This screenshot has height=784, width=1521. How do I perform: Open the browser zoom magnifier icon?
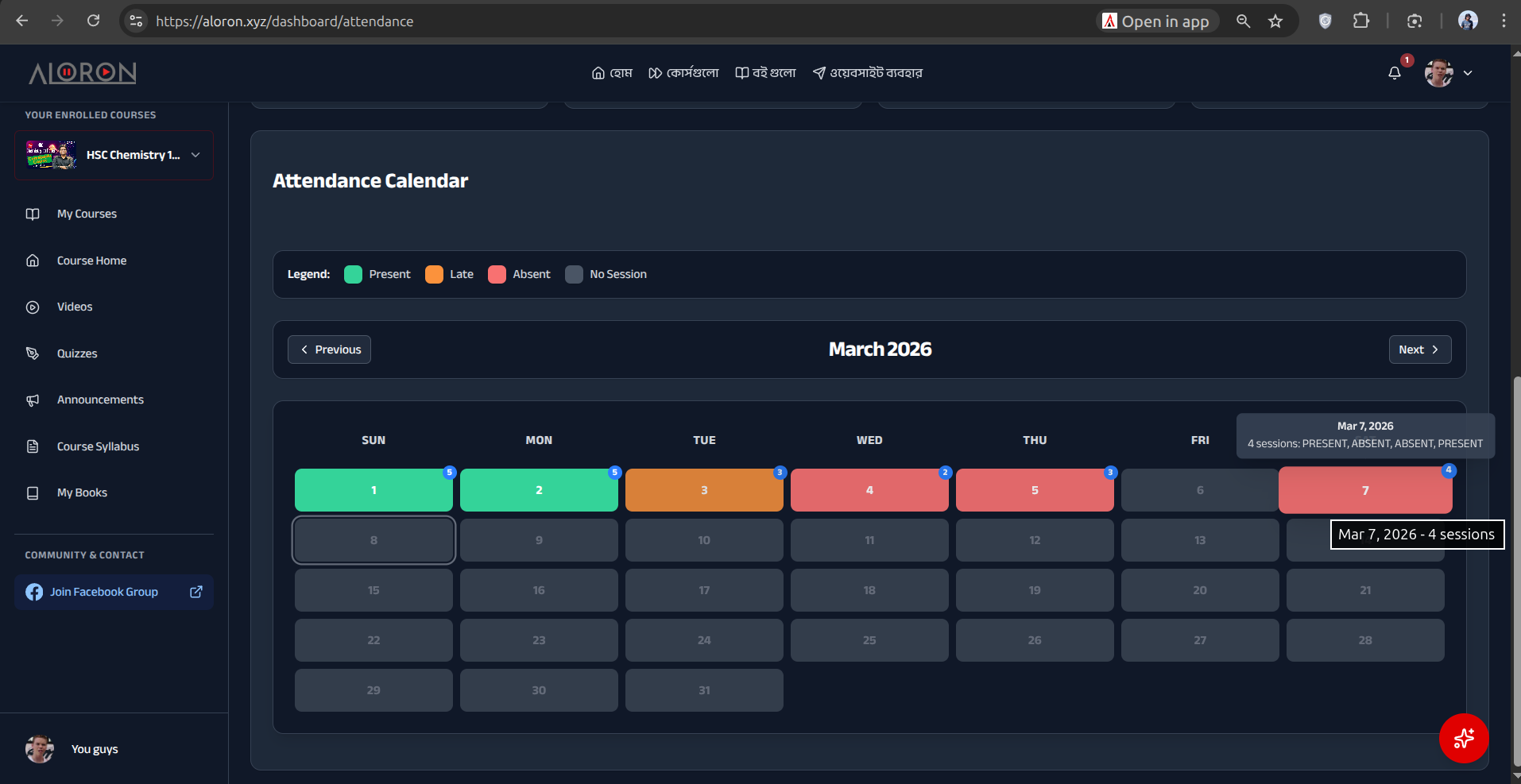tap(1244, 21)
